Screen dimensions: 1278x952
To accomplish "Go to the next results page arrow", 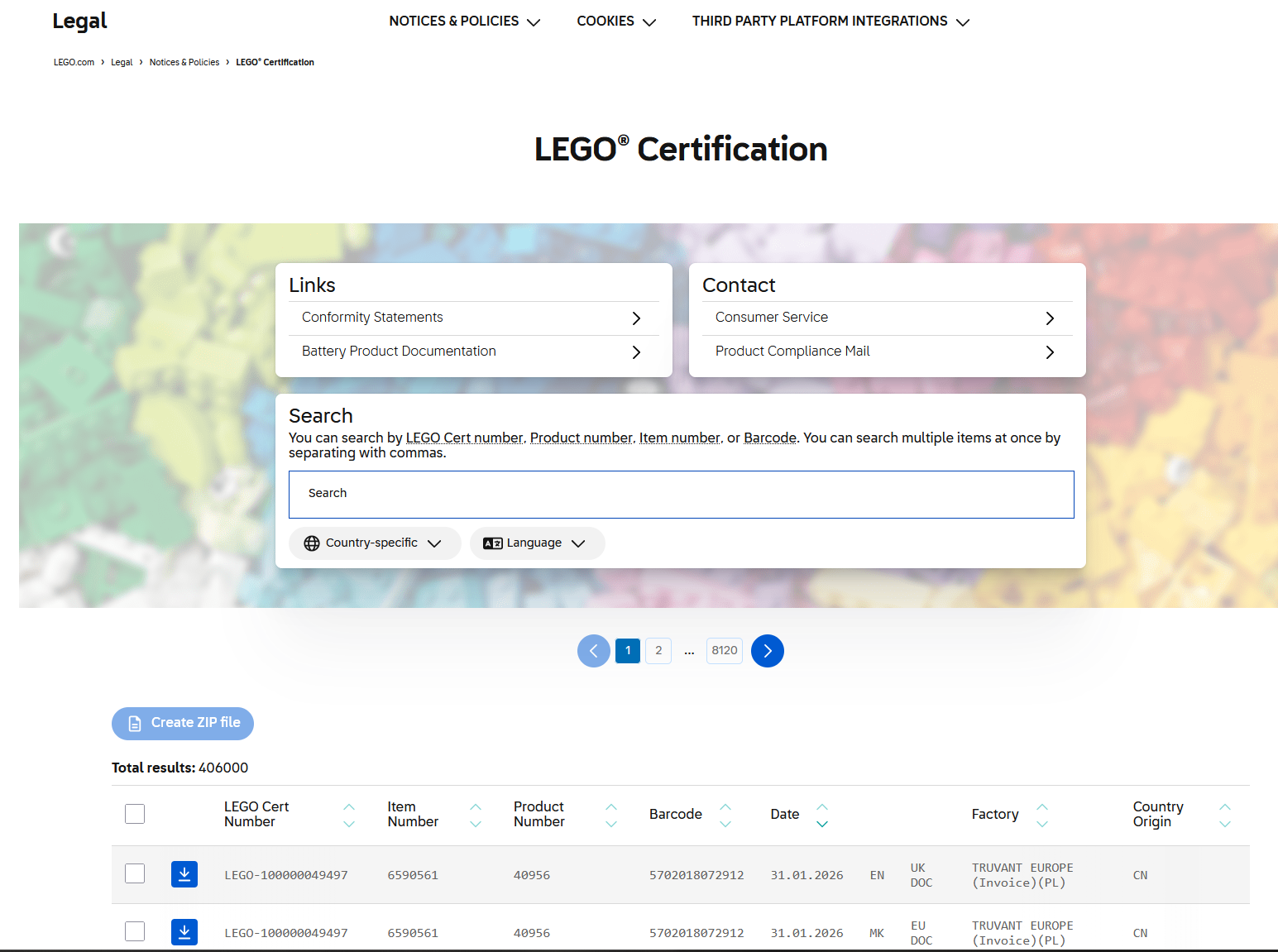I will point(768,651).
